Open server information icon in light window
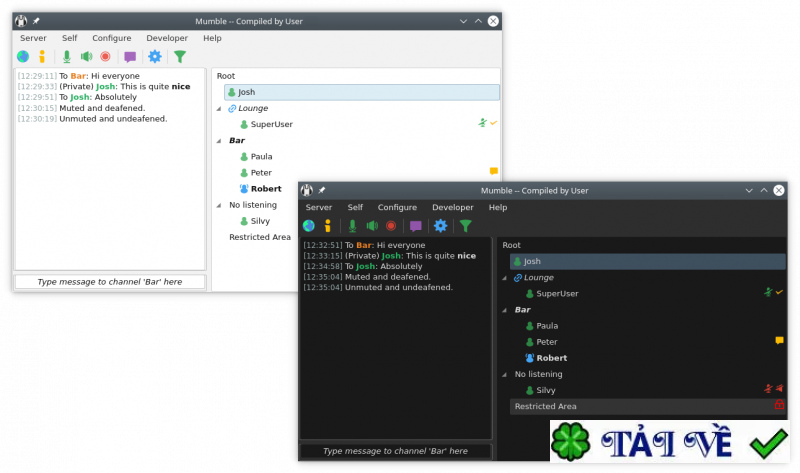 click(x=42, y=57)
